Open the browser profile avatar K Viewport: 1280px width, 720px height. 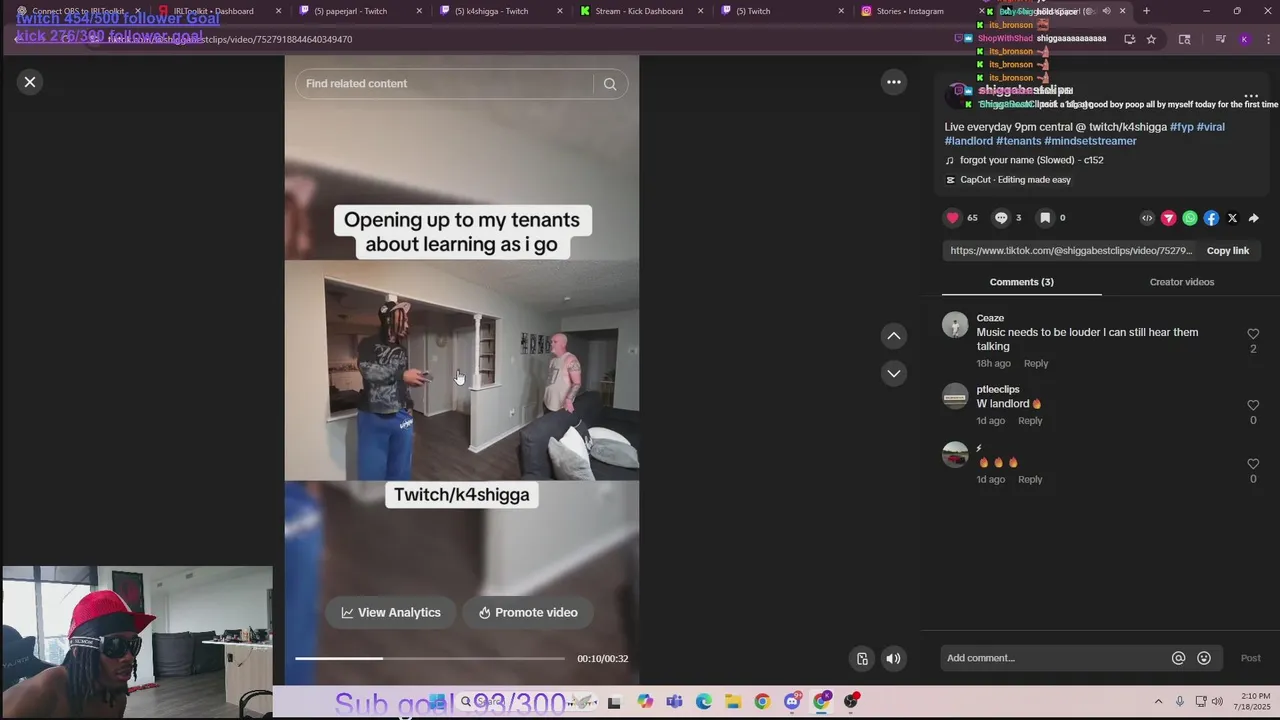point(1243,39)
